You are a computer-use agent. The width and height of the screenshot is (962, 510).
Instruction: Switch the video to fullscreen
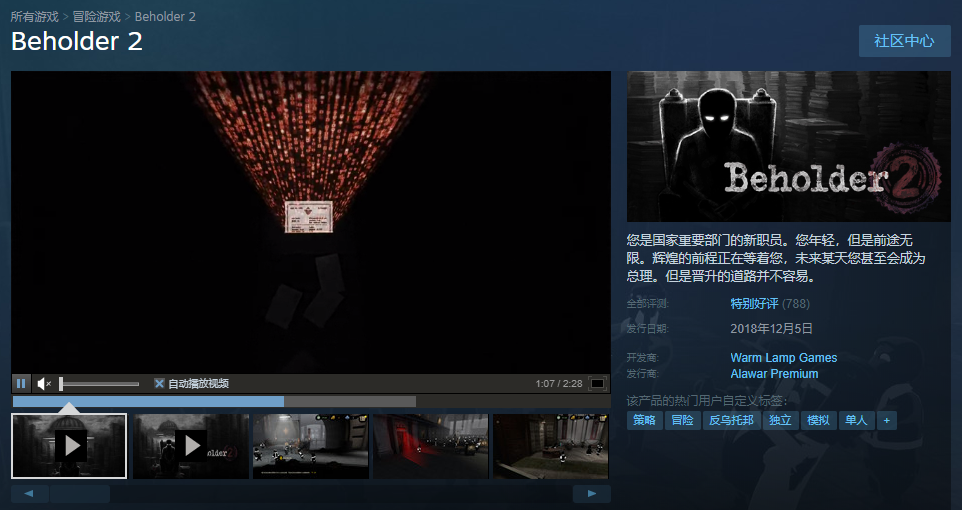(x=597, y=384)
